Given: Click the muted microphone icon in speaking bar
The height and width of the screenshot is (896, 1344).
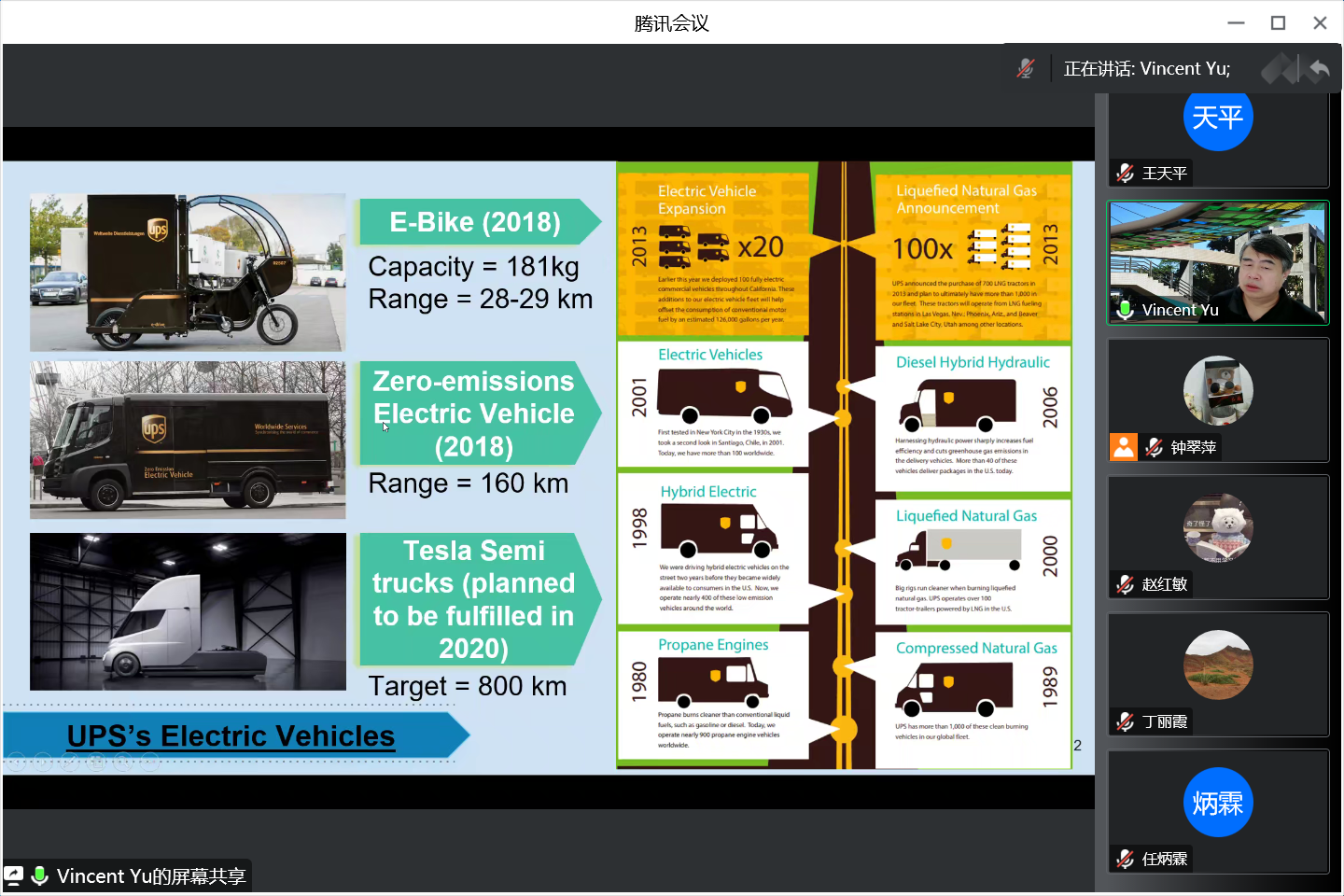Looking at the screenshot, I should pyautogui.click(x=1026, y=68).
